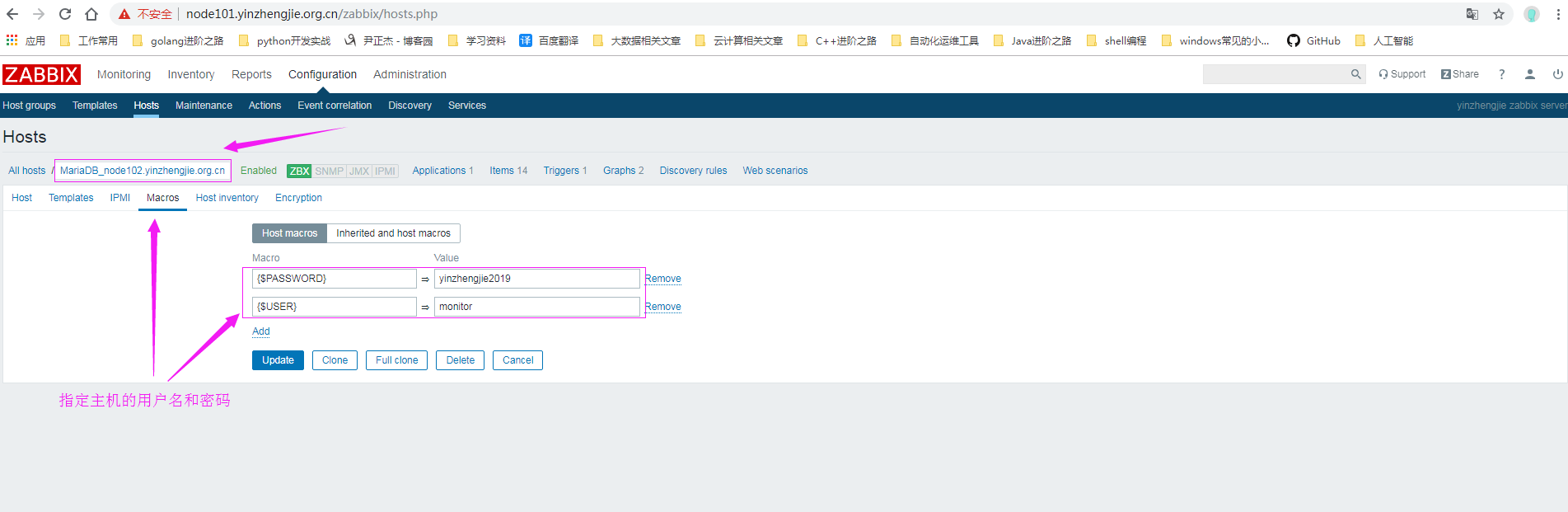Click the blue Update button
The image size is (1568, 512).
tap(278, 360)
